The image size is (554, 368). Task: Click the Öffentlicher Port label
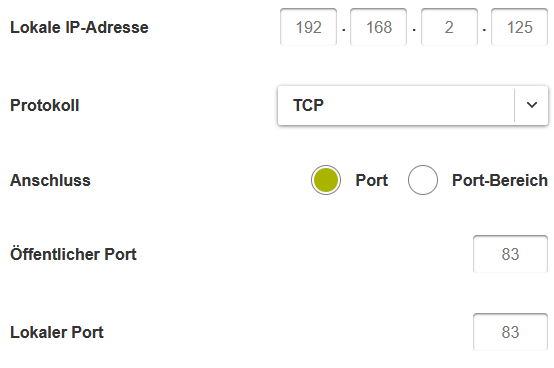(73, 254)
